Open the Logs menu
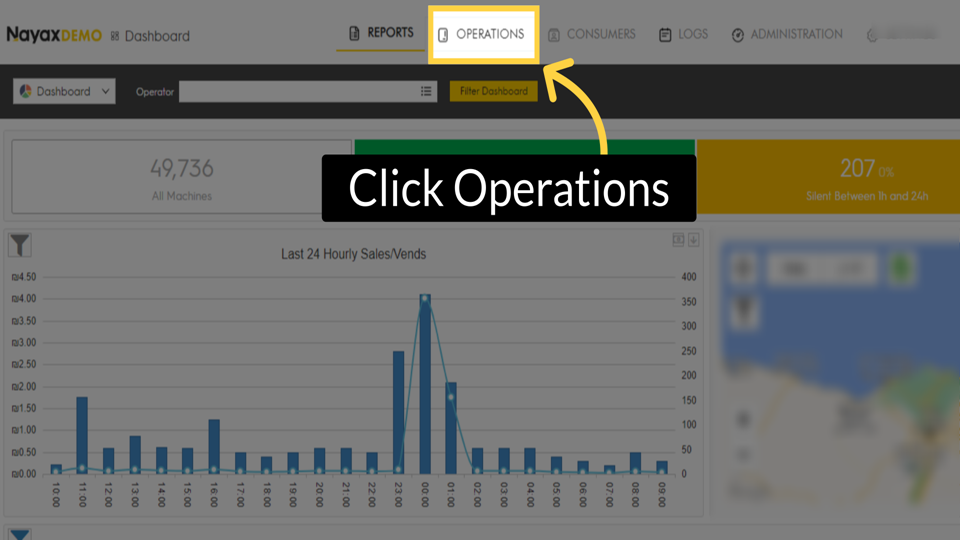The height and width of the screenshot is (540, 960). (x=683, y=34)
